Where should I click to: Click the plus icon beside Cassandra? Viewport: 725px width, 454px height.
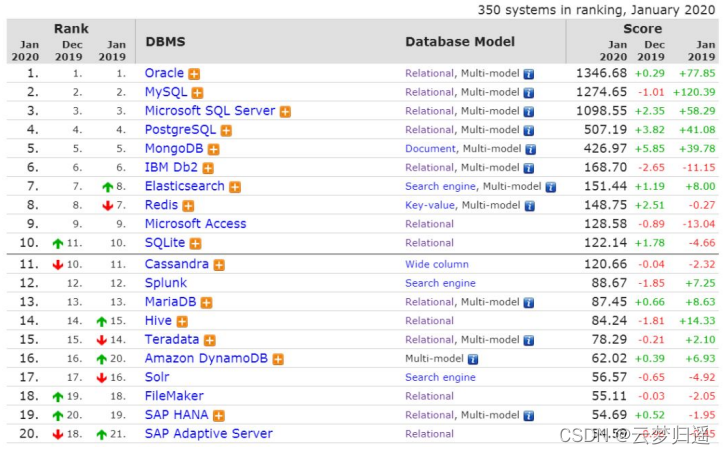click(219, 265)
